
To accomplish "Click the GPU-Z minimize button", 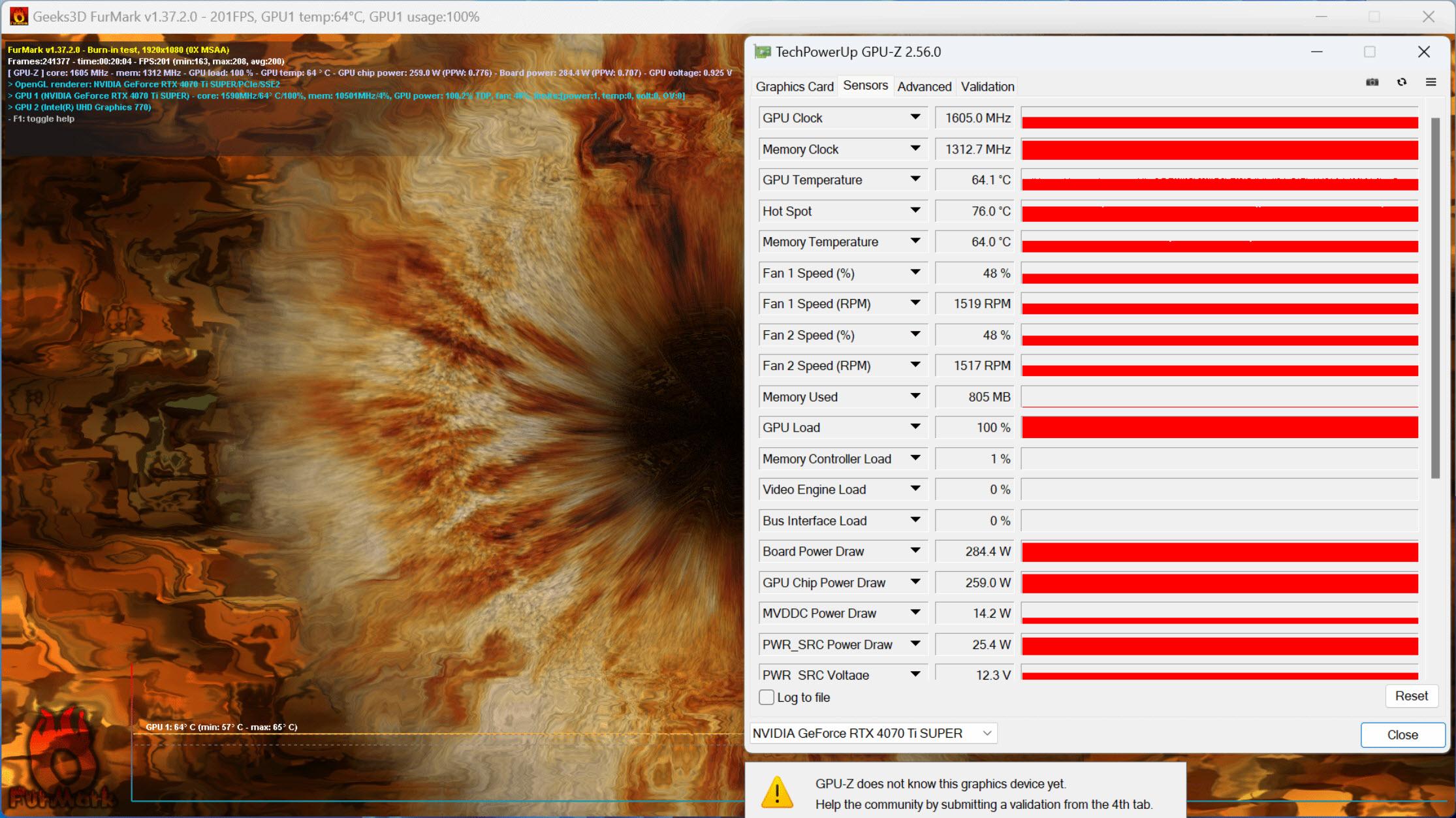I will click(x=1316, y=51).
